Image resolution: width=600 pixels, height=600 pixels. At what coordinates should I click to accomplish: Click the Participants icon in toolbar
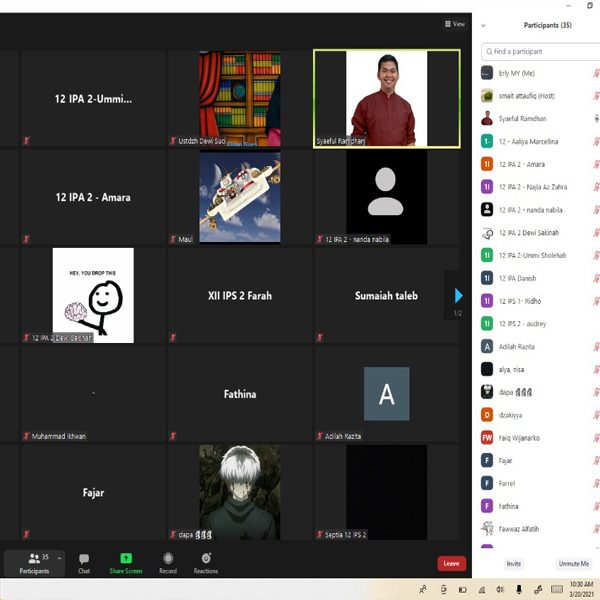click(33, 561)
